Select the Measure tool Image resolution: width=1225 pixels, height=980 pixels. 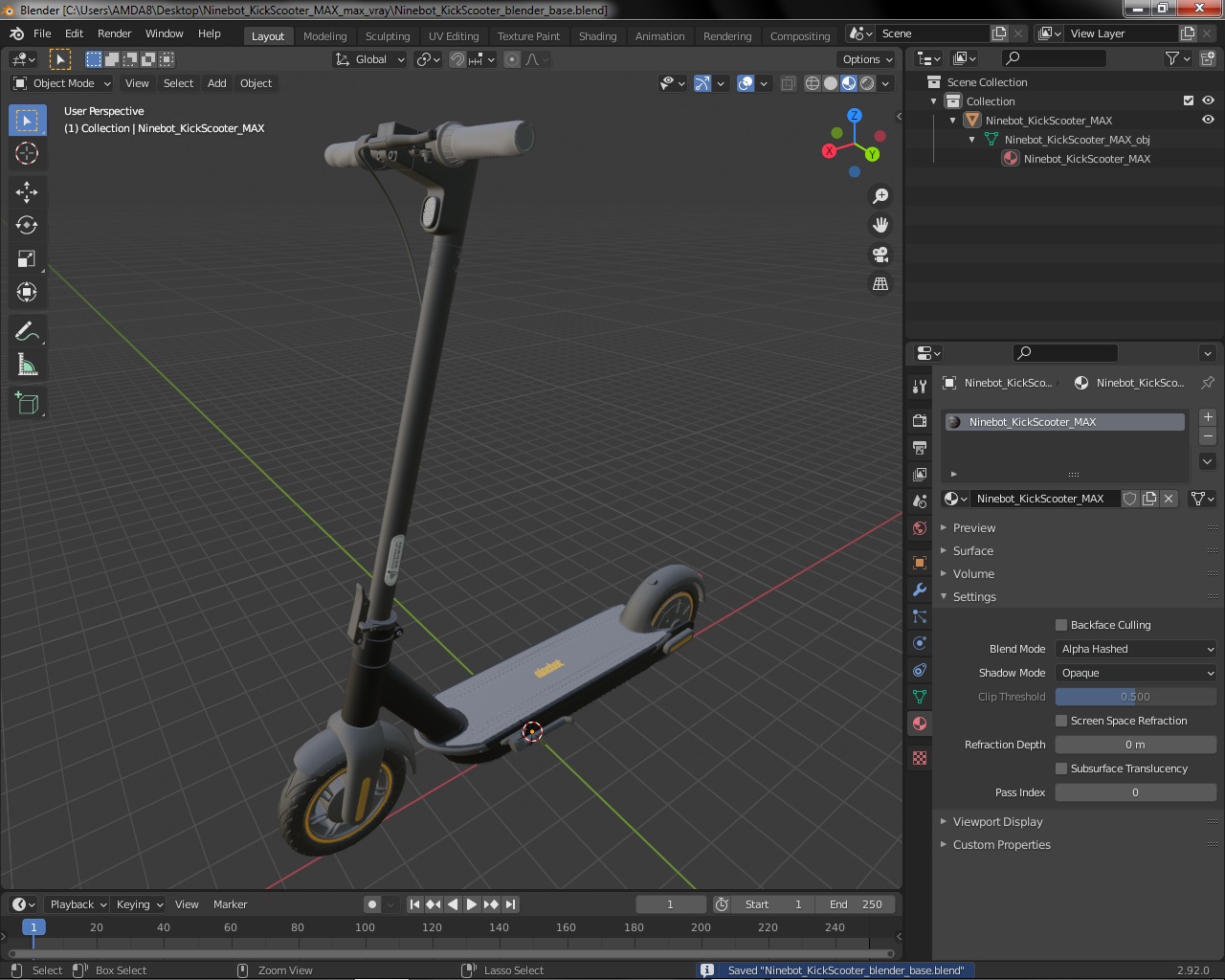point(27,365)
